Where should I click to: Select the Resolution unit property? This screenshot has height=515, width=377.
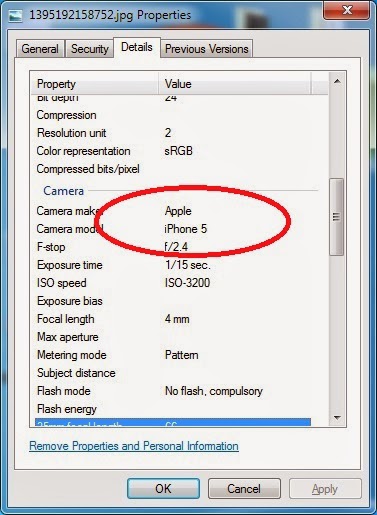click(72, 133)
